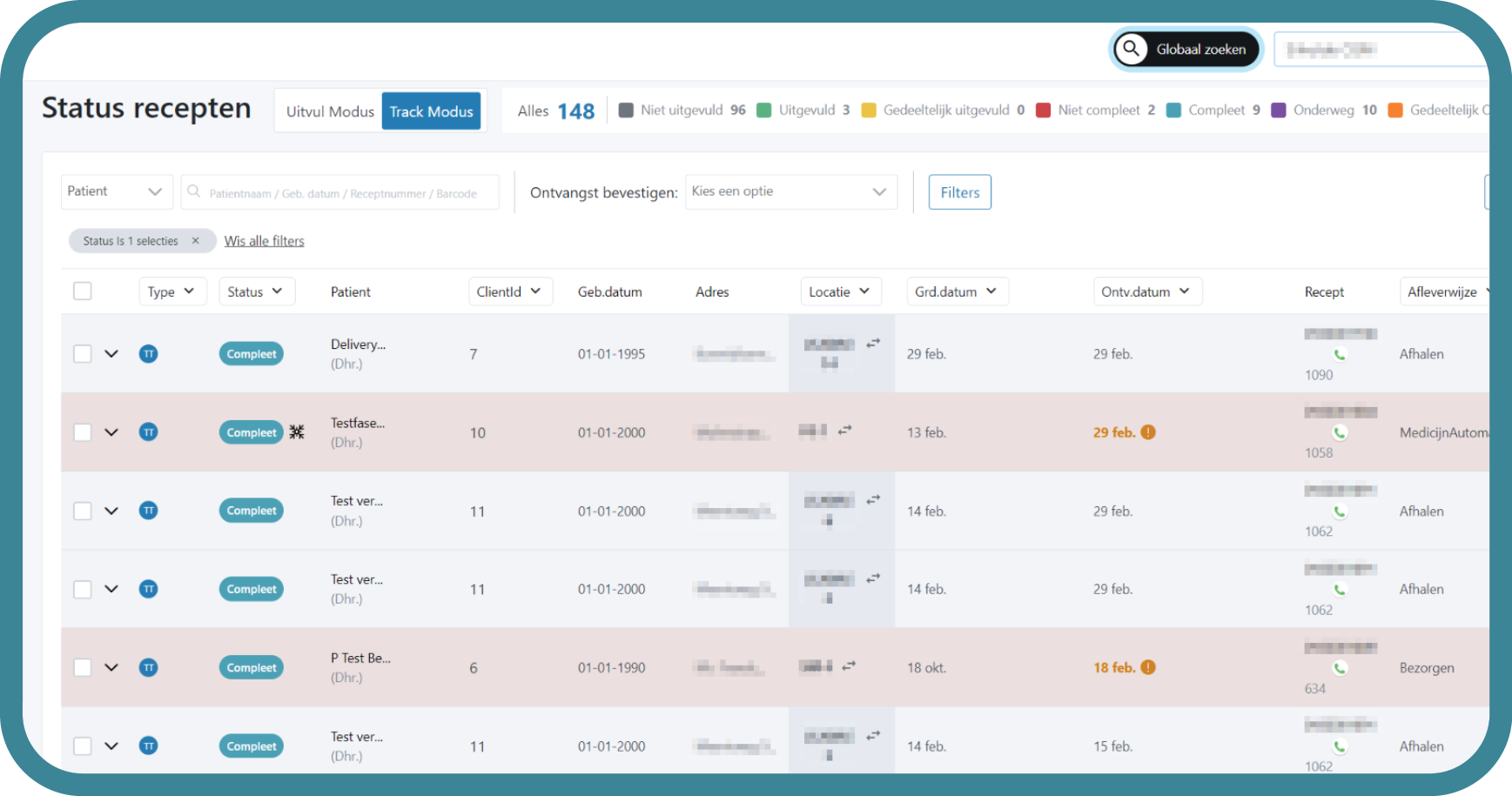This screenshot has height=796, width=1512.
Task: Click the 'Status recepten' page heading
Action: [146, 108]
